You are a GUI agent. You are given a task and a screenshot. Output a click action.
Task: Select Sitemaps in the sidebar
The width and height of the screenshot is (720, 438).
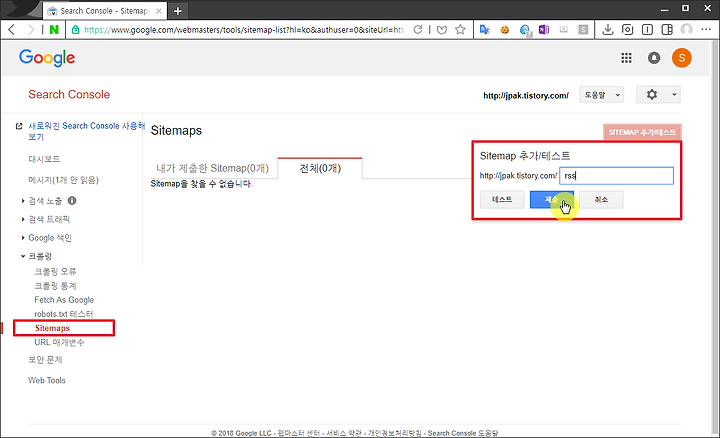[x=52, y=328]
